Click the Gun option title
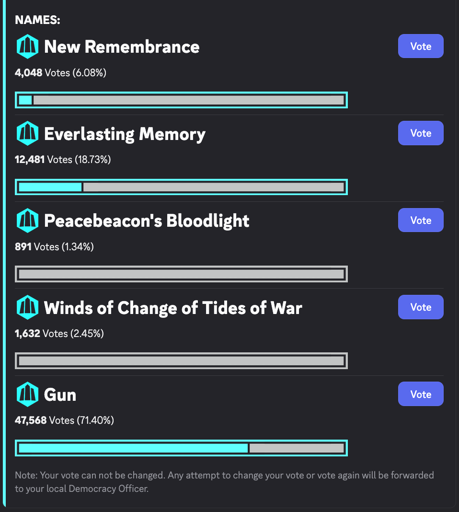Viewport: 459px width, 512px height. [x=60, y=395]
